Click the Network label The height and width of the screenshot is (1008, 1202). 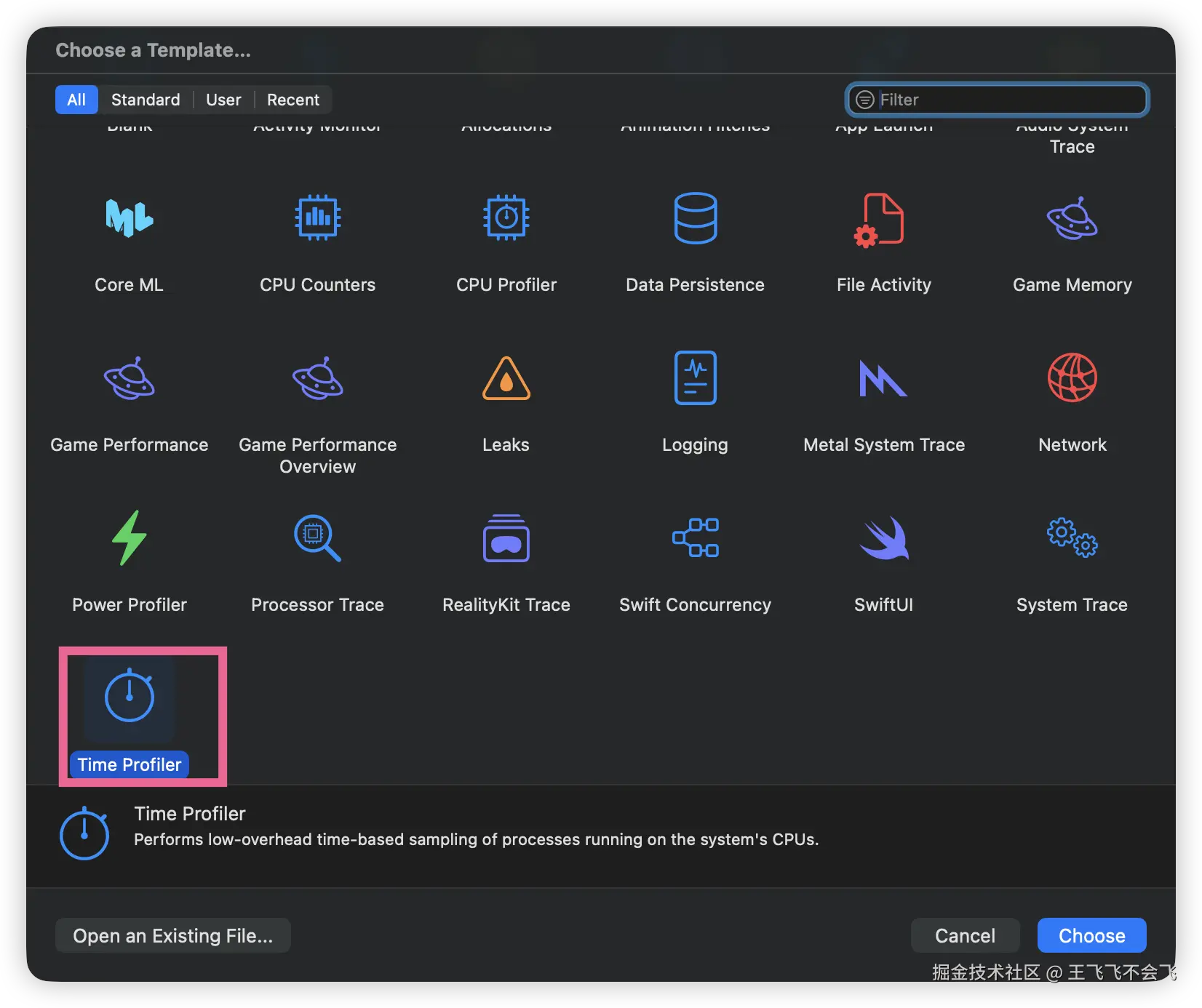[1072, 444]
